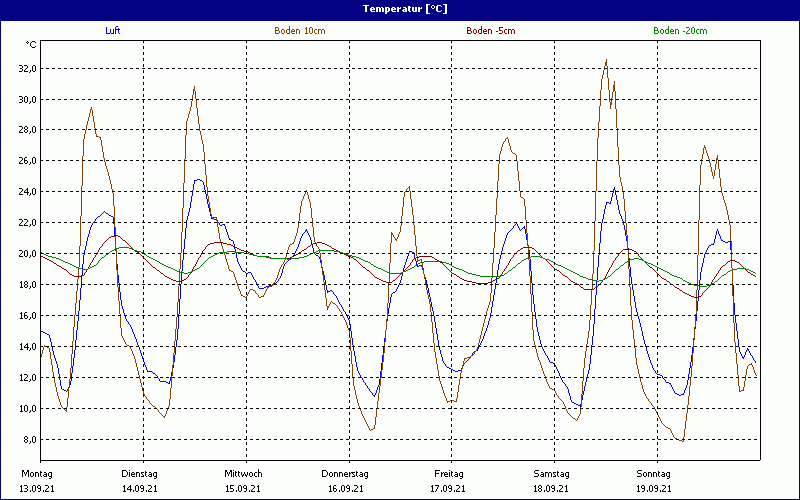The height and width of the screenshot is (500, 800).
Task: Select the Boden 10cm legend label
Action: tap(299, 31)
